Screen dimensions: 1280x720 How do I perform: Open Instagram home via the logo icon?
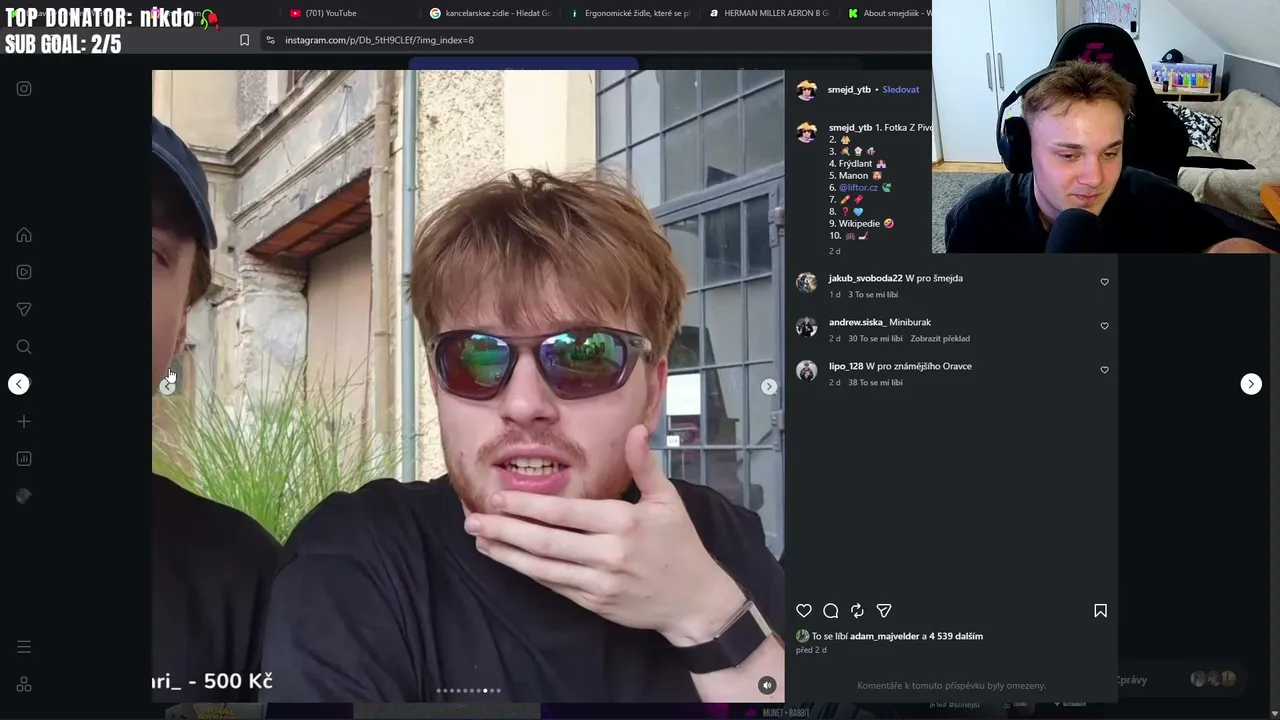click(x=24, y=89)
